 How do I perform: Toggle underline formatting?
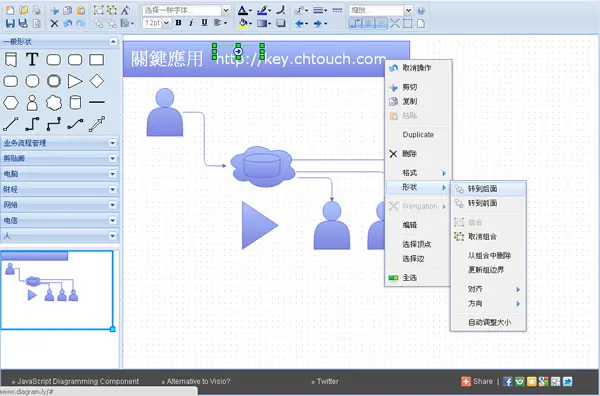(204, 23)
